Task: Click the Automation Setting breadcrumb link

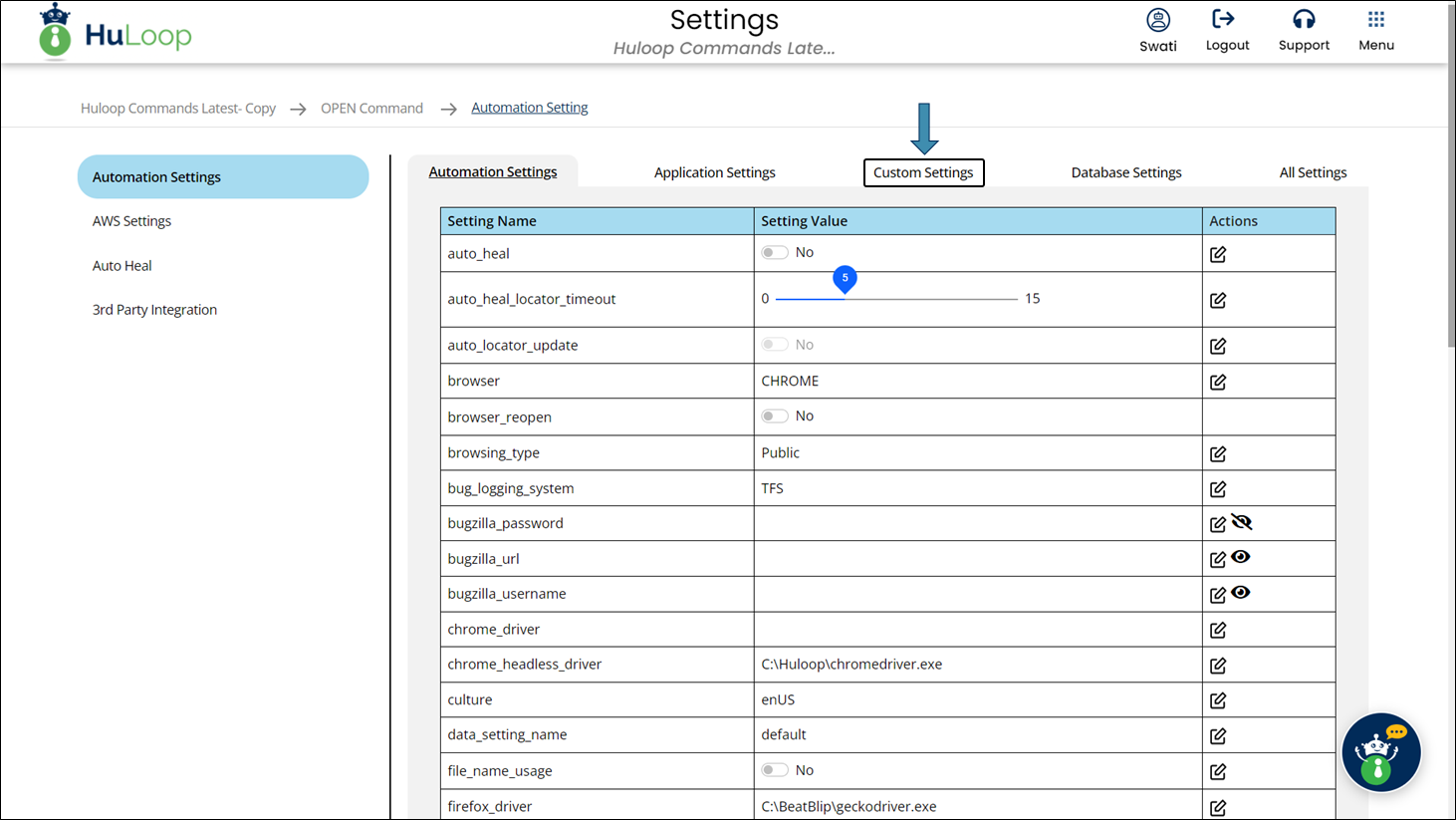Action: click(530, 108)
